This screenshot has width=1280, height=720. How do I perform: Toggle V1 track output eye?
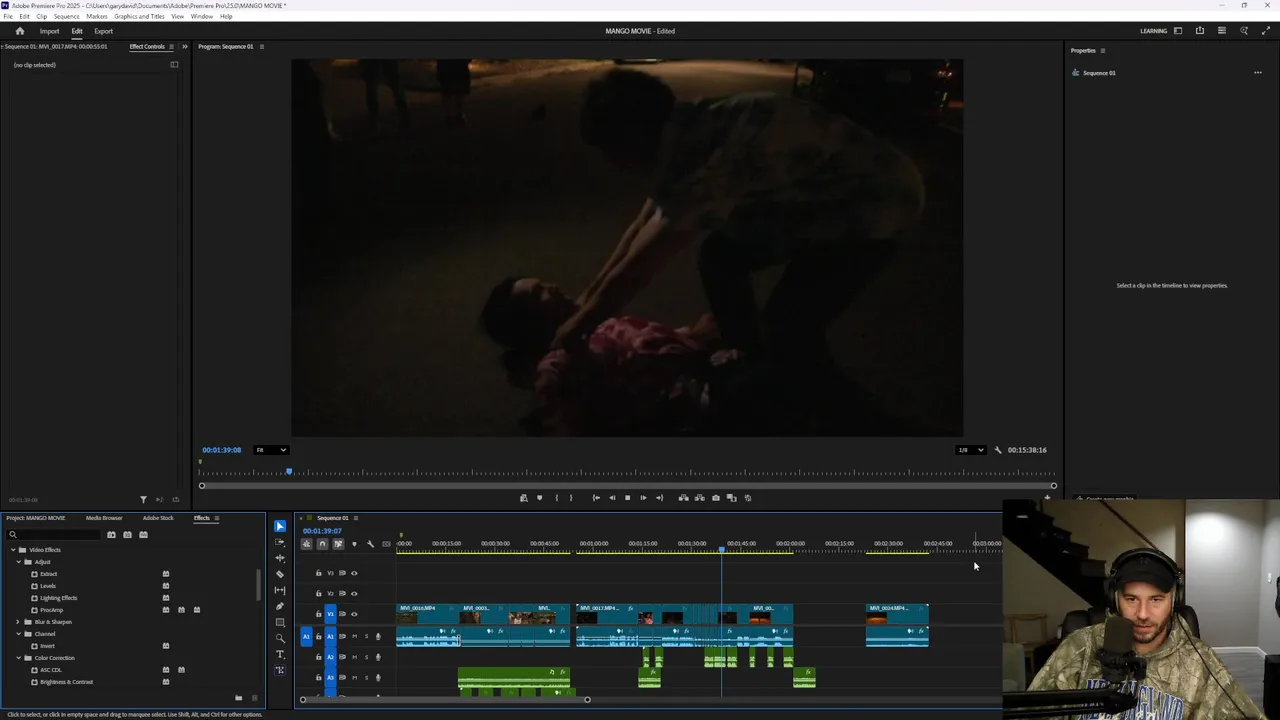pos(354,614)
